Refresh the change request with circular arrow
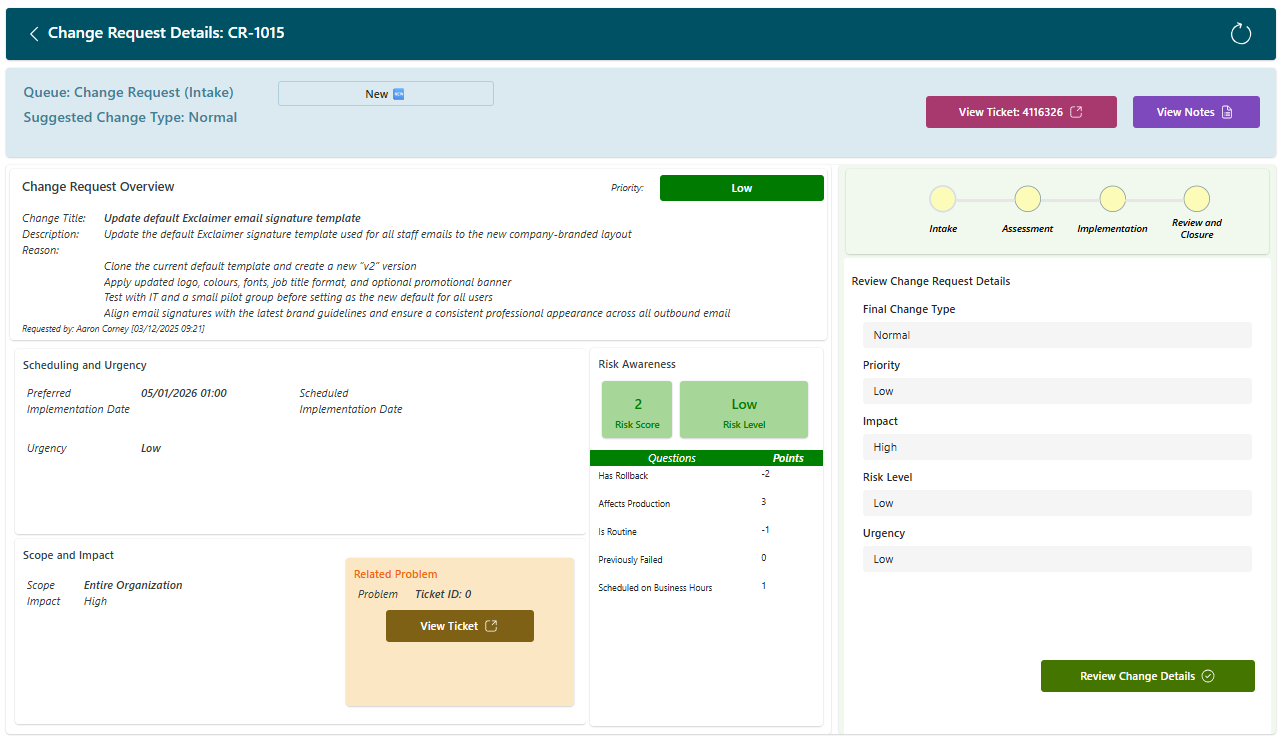Screen dimensions: 1282x740 pyautogui.click(x=1241, y=34)
